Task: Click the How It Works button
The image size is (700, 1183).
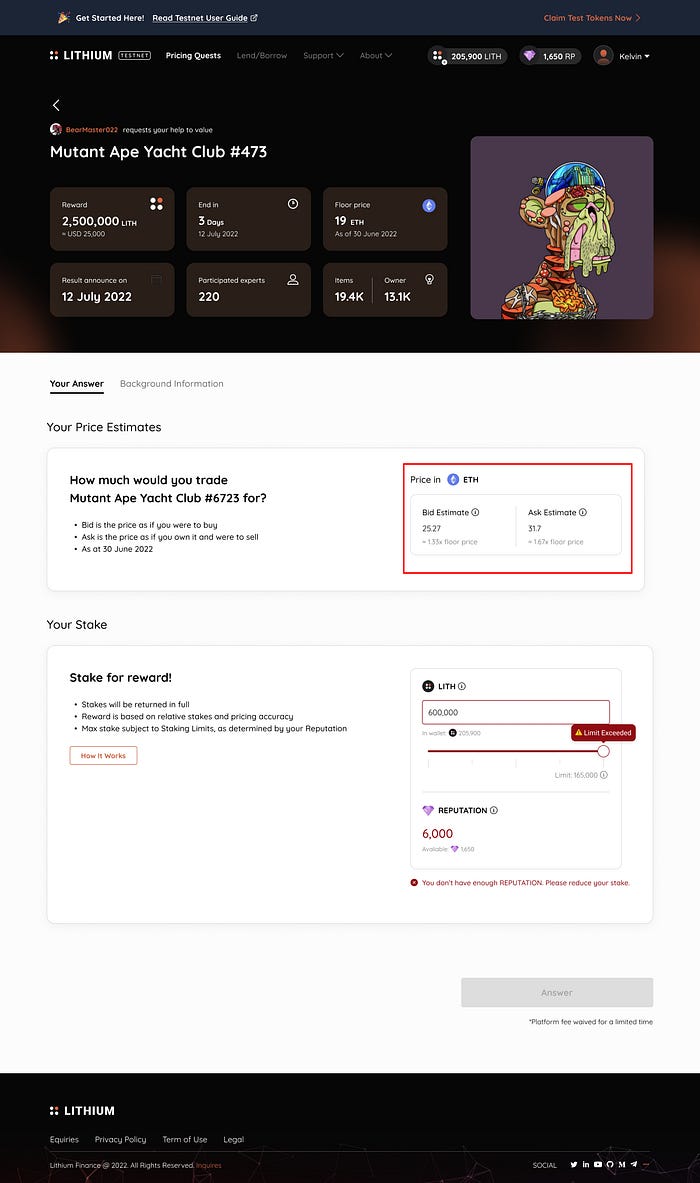Action: click(x=103, y=755)
